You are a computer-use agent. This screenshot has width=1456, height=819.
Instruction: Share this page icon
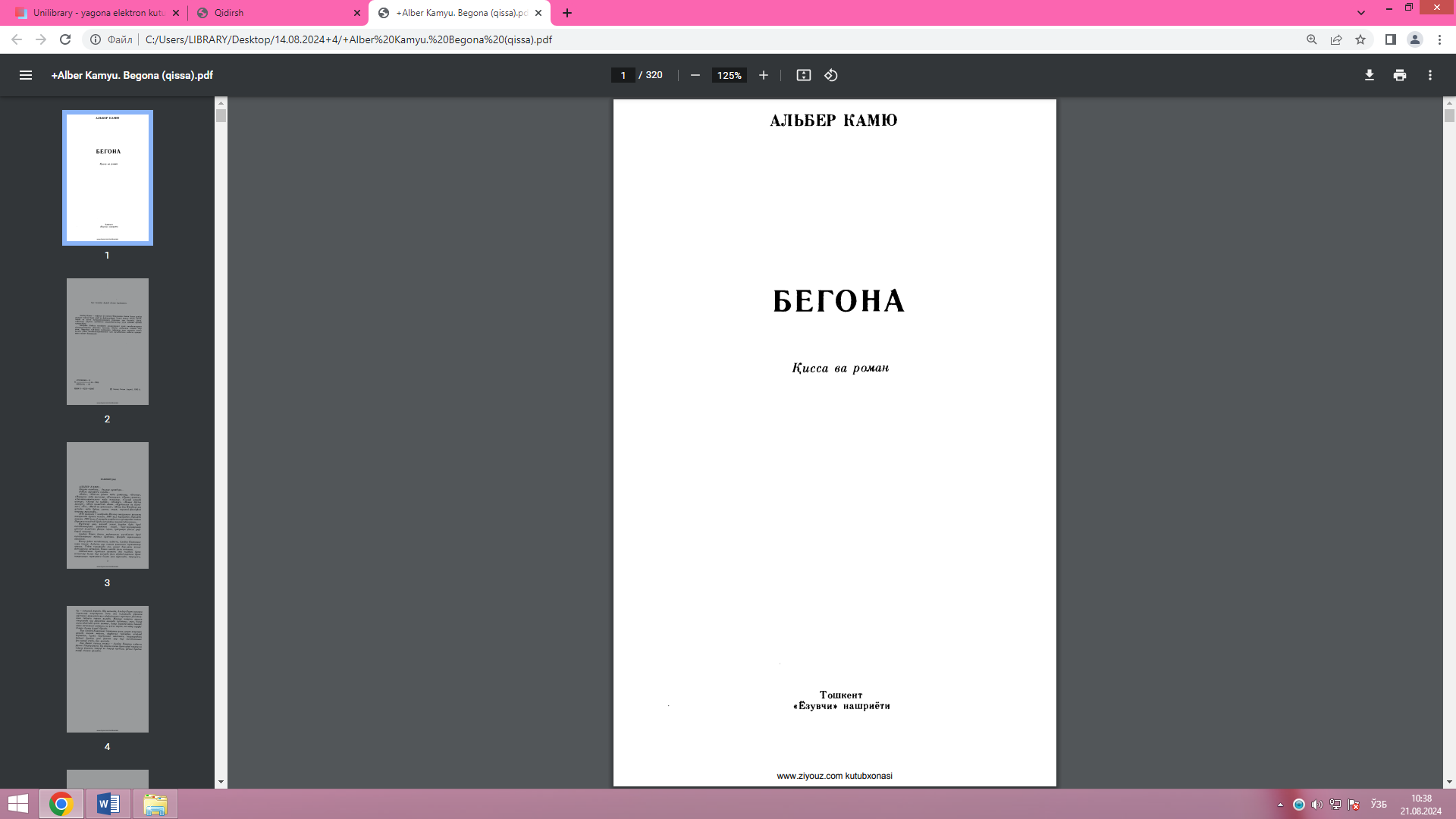[x=1336, y=39]
